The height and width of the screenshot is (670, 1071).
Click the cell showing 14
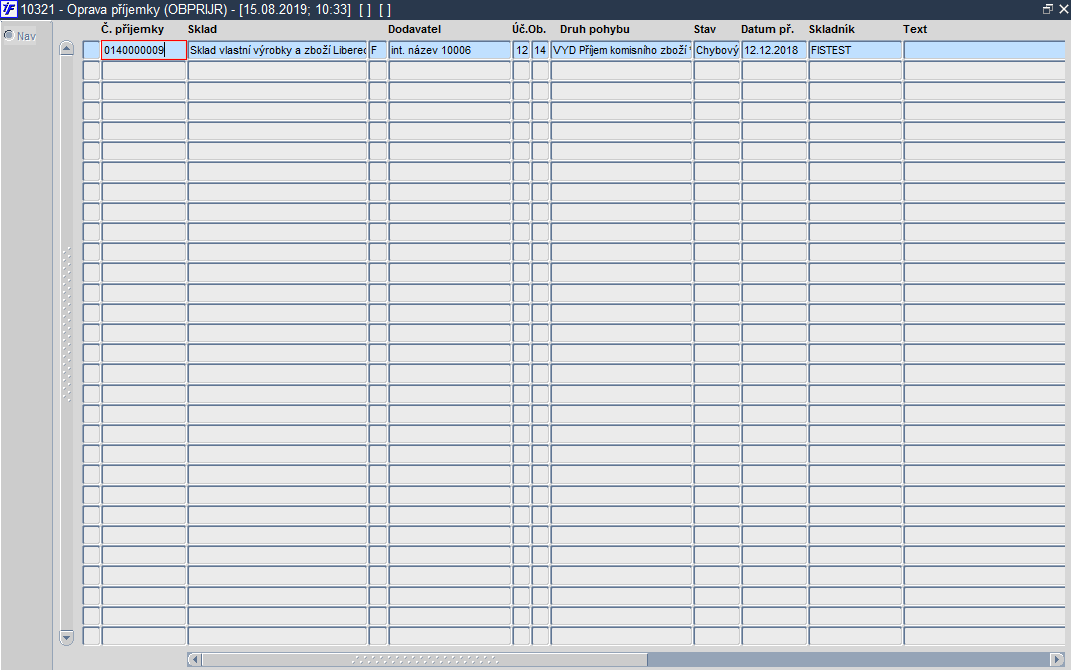(540, 50)
